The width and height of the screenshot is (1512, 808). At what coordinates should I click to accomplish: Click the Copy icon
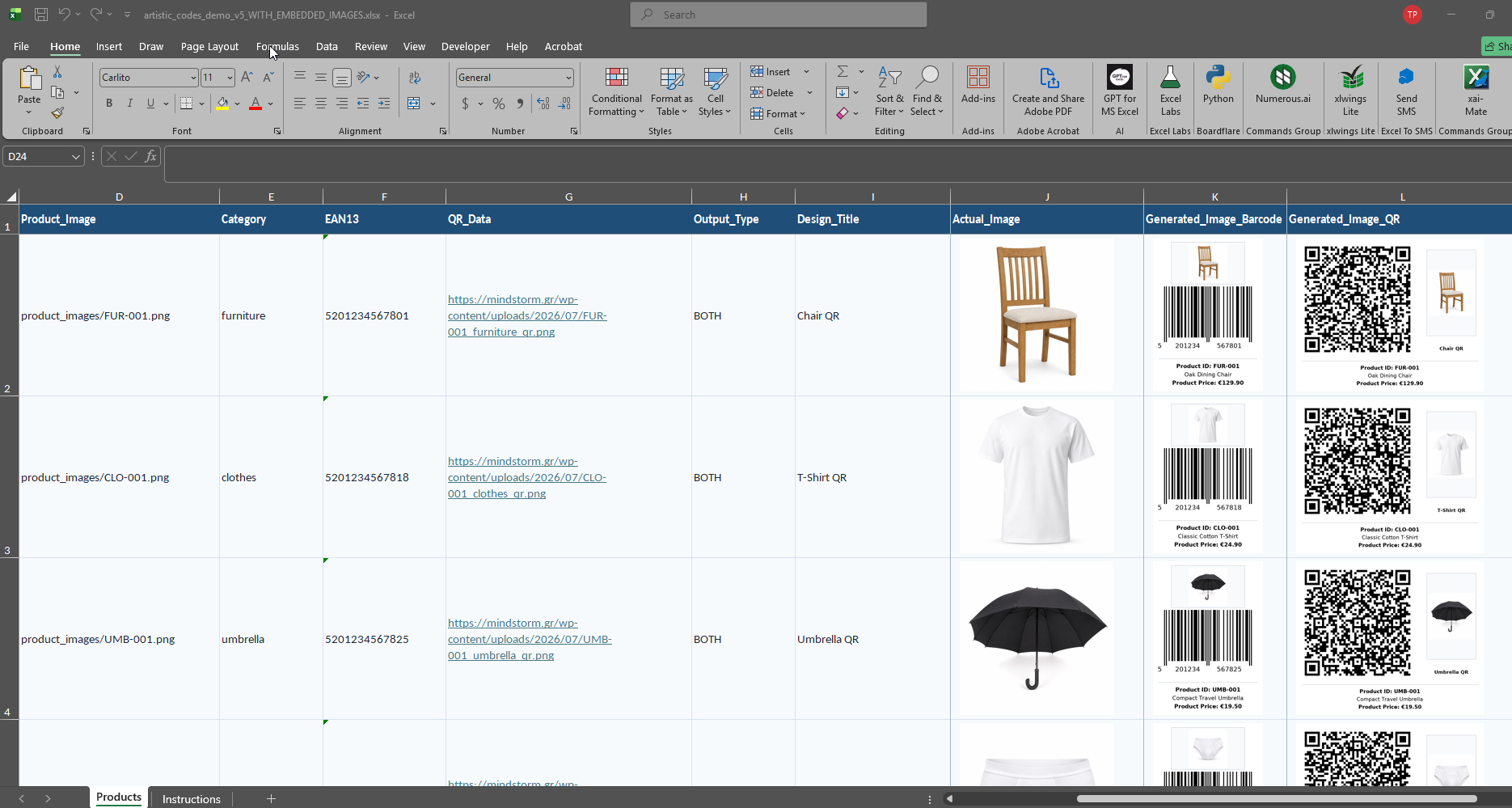[x=57, y=92]
